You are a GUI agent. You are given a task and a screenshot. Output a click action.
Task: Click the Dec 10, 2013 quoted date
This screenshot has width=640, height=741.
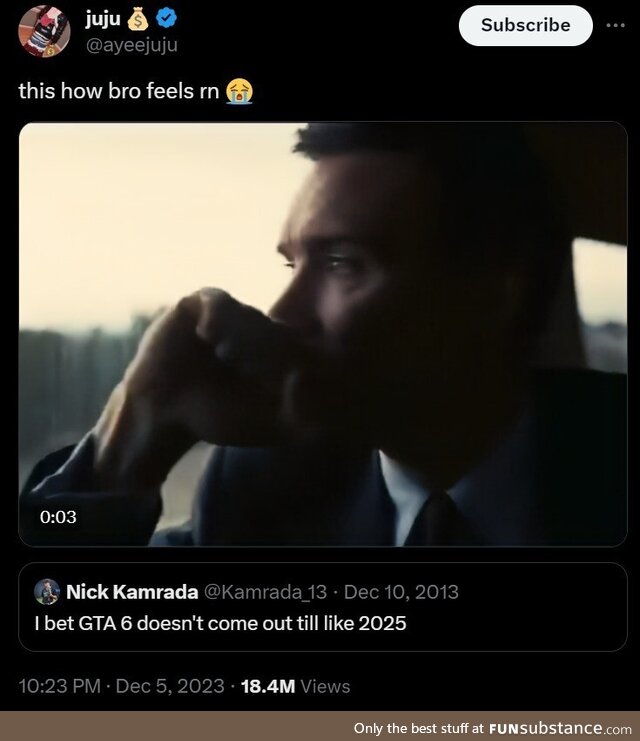pyautogui.click(x=401, y=592)
